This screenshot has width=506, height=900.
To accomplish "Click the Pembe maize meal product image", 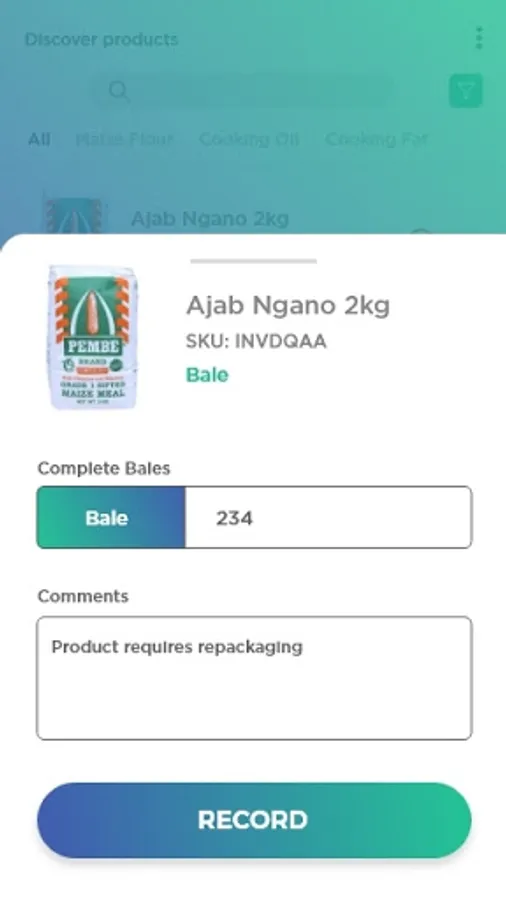I will tap(92, 338).
